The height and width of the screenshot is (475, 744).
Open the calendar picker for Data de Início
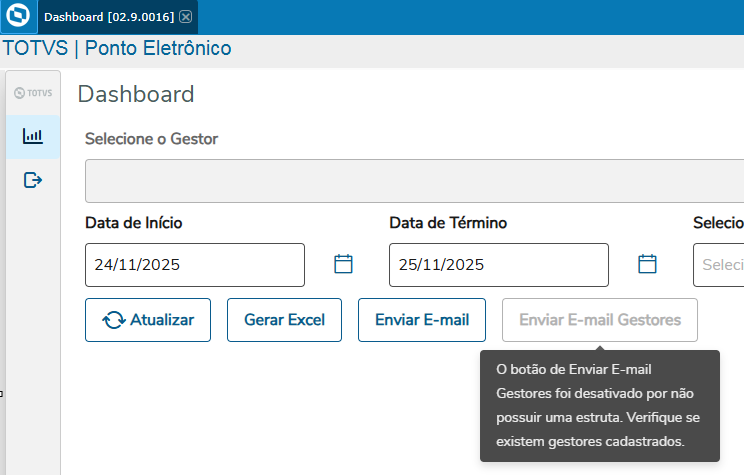tap(343, 264)
